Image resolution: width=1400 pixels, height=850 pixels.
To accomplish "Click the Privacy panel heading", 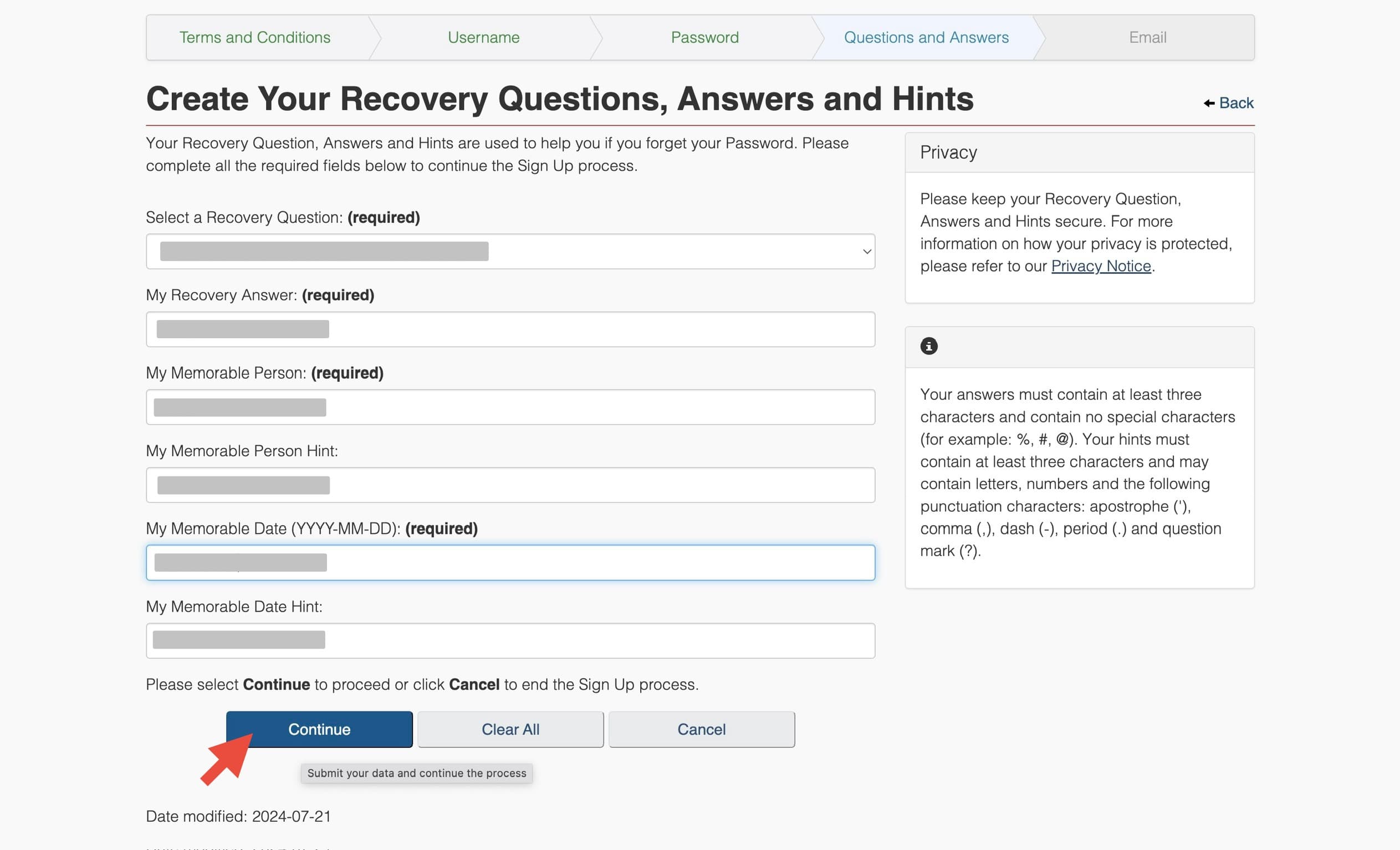I will pos(948,152).
